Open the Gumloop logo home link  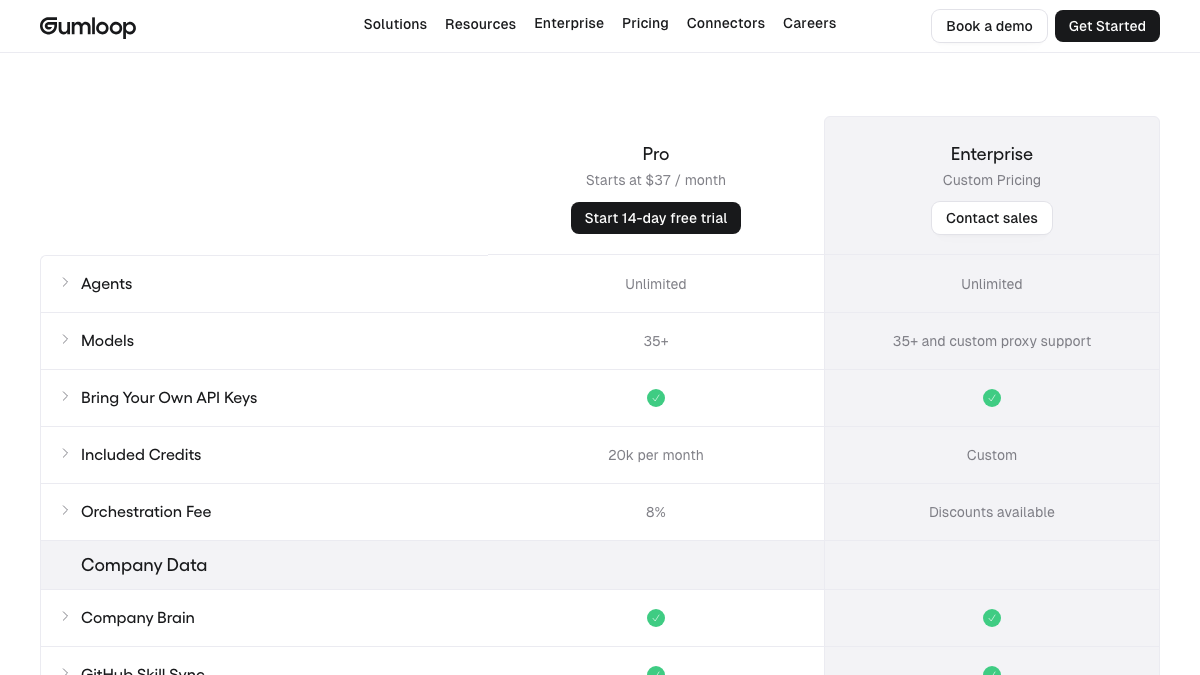[88, 26]
